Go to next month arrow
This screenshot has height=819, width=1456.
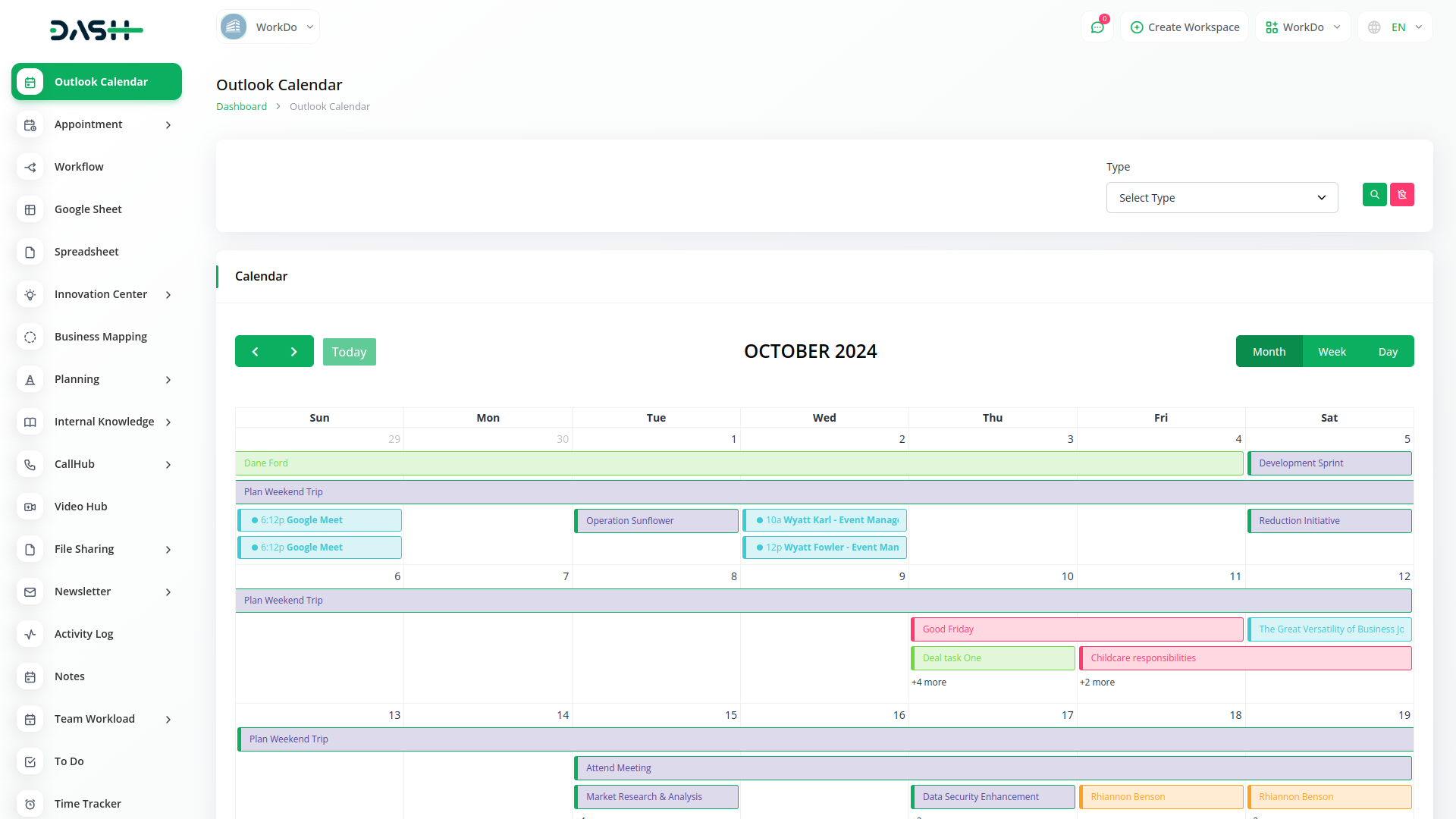click(294, 352)
